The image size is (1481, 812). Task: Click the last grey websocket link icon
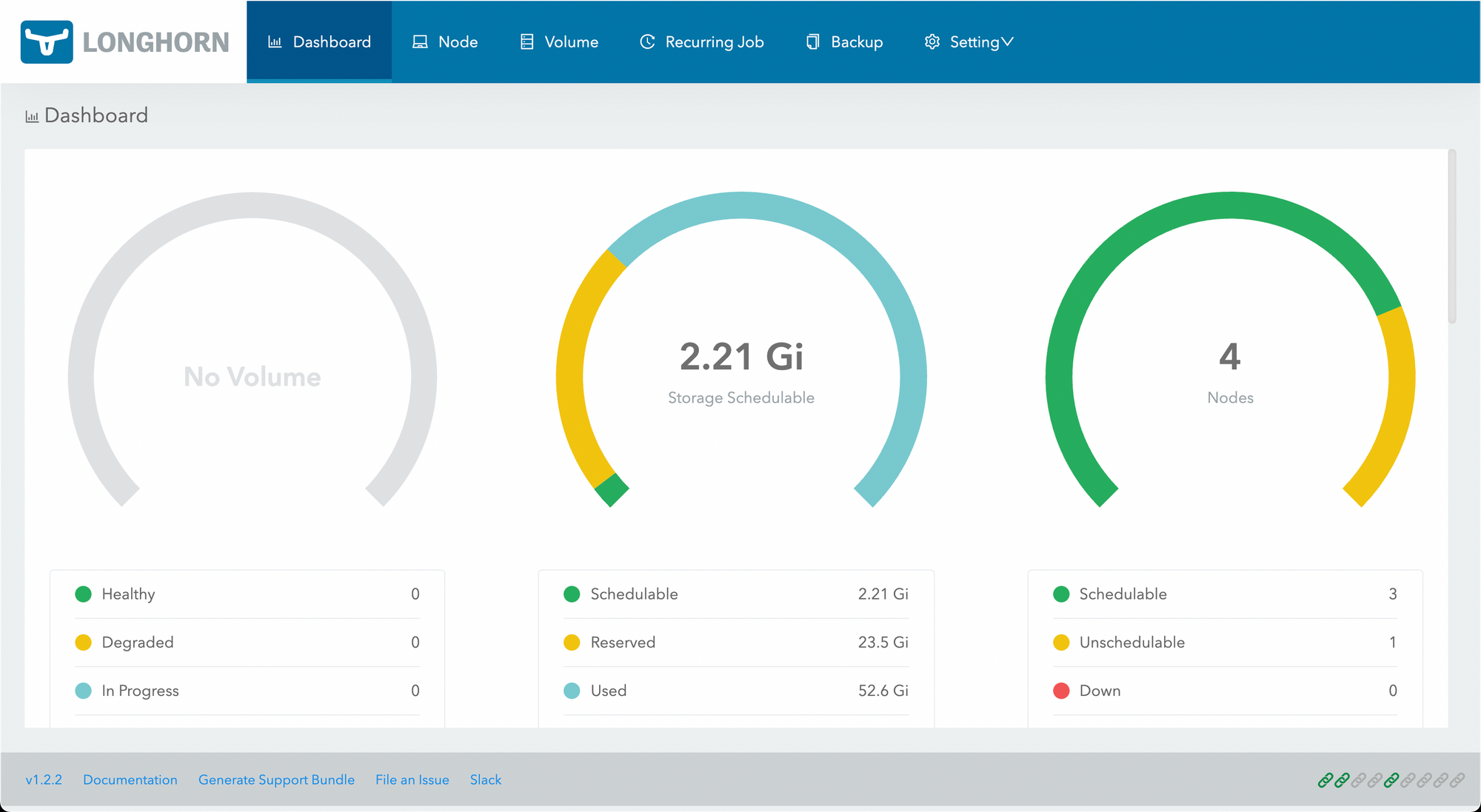1457,780
